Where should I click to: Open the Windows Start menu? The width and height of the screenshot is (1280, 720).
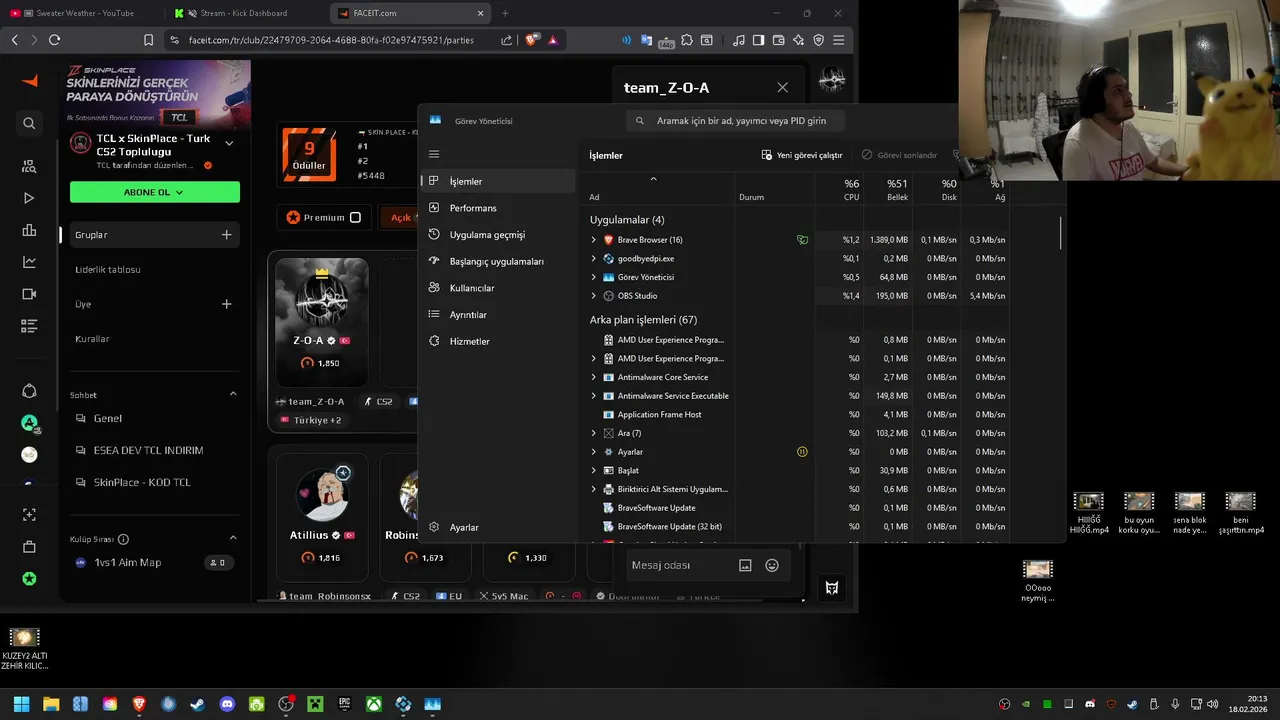coord(21,704)
